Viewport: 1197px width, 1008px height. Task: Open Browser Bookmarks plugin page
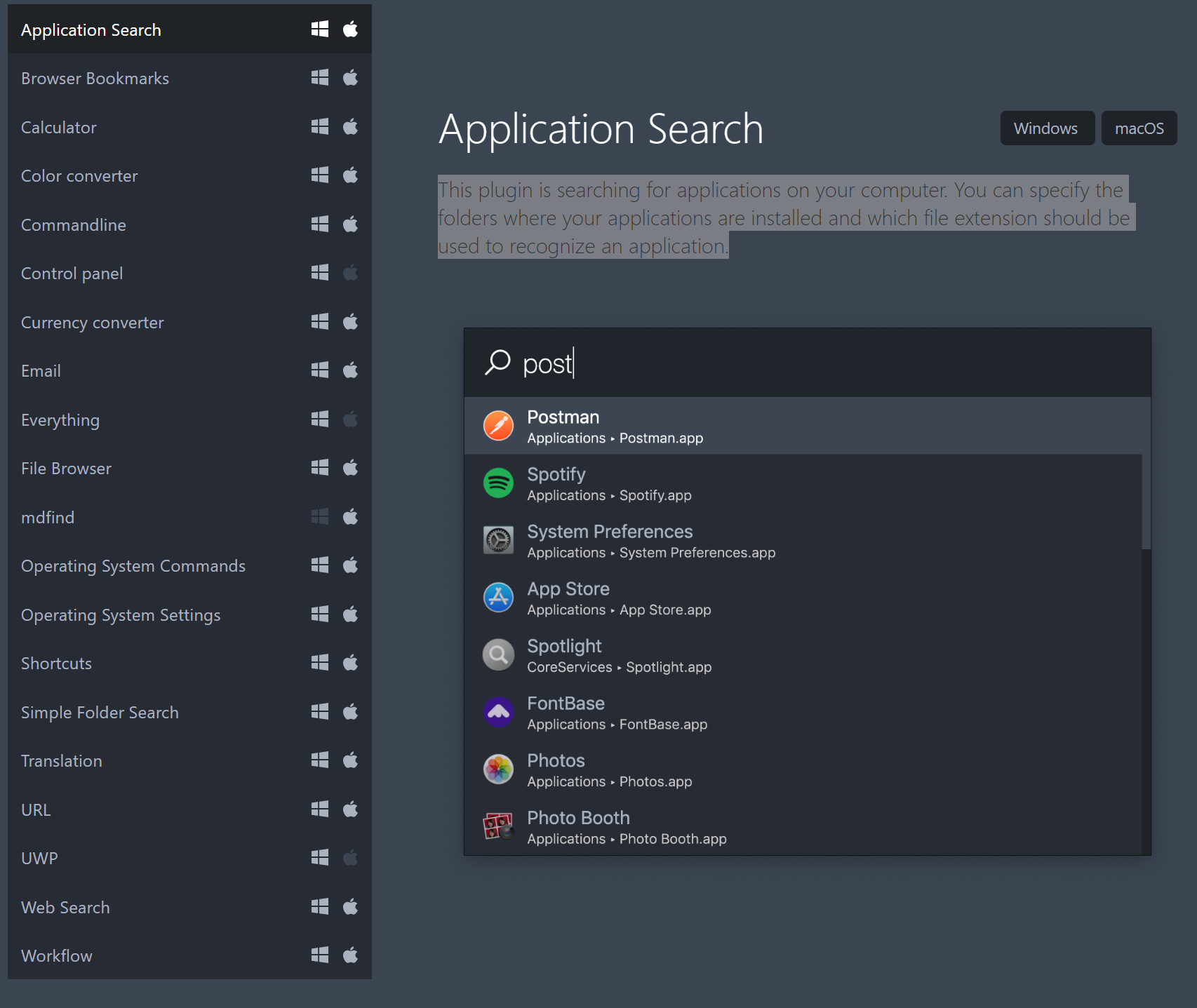[189, 78]
